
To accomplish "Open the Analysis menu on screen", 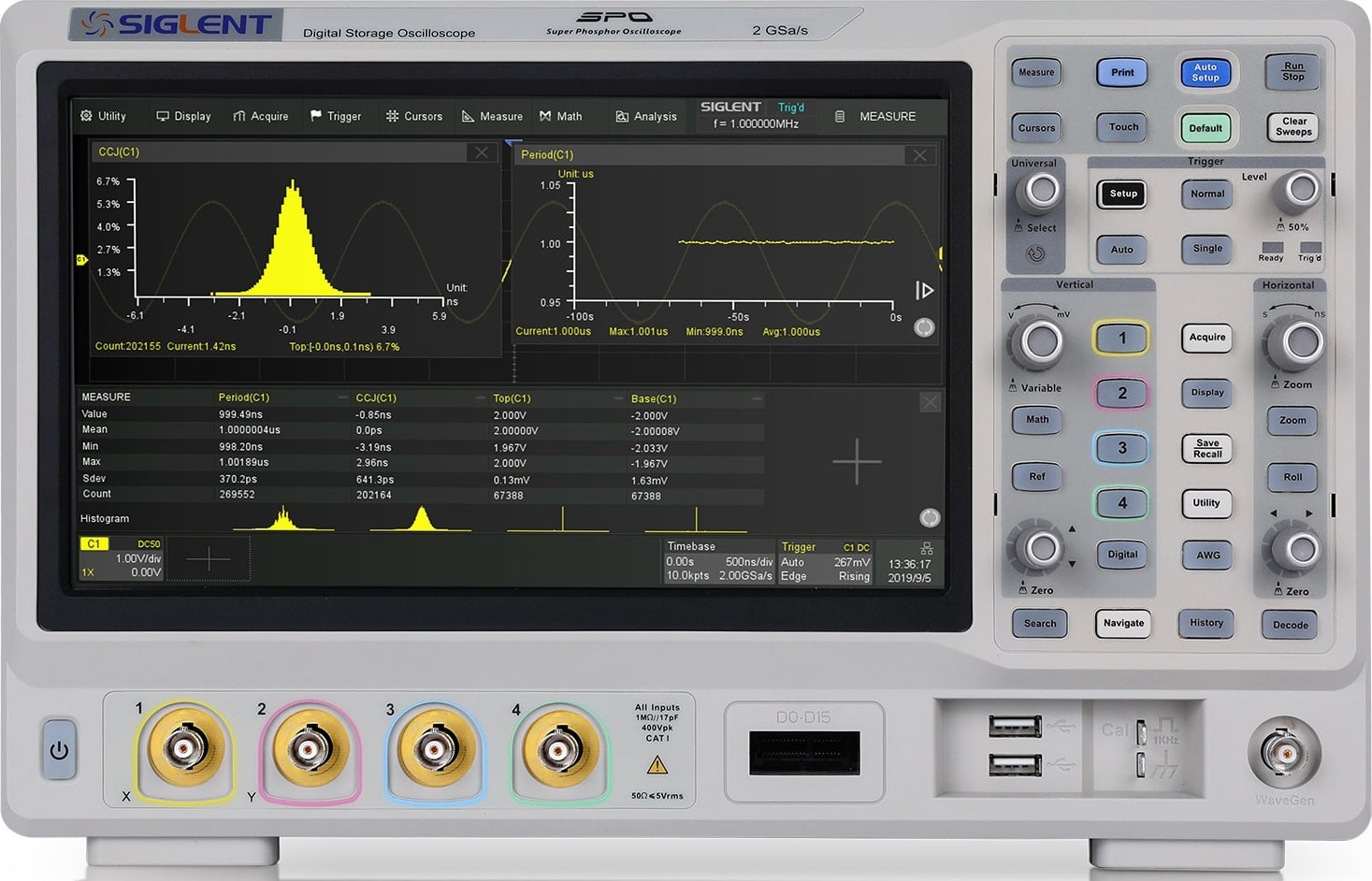I will 646,116.
